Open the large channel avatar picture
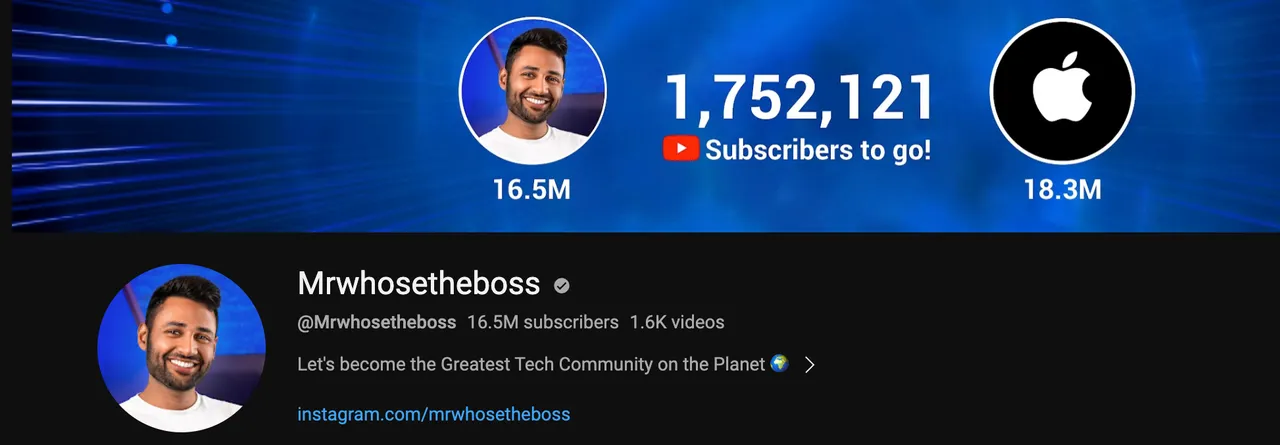Screen dimensions: 1280x445 point(182,348)
